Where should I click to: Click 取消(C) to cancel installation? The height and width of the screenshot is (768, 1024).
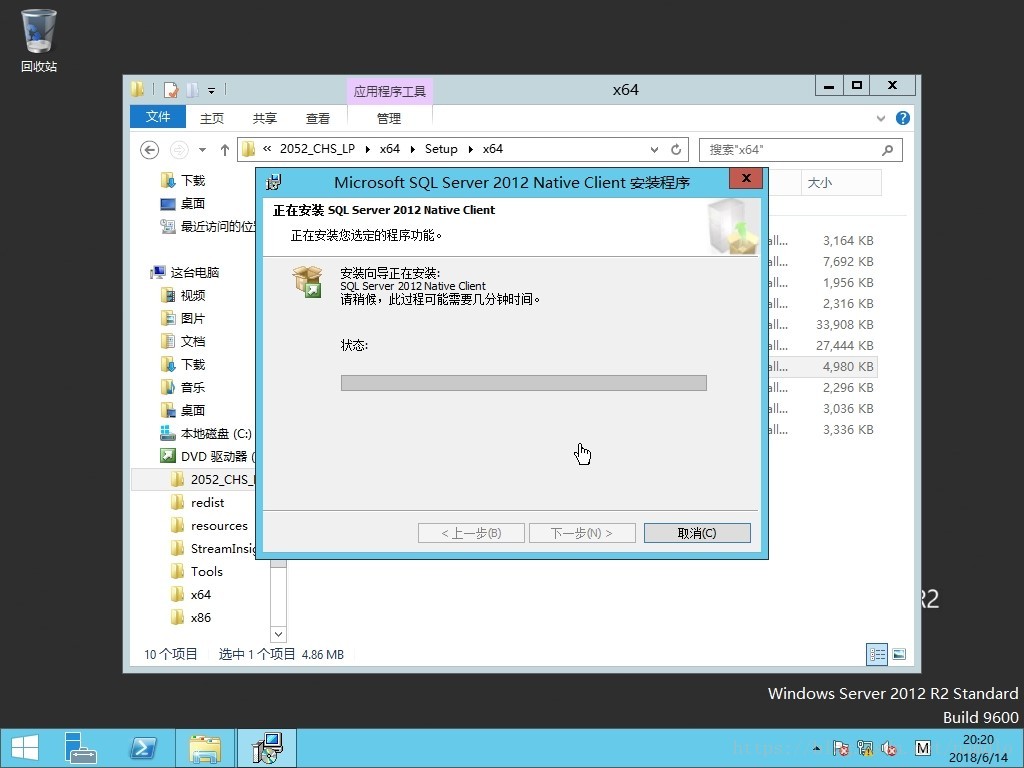(x=697, y=533)
